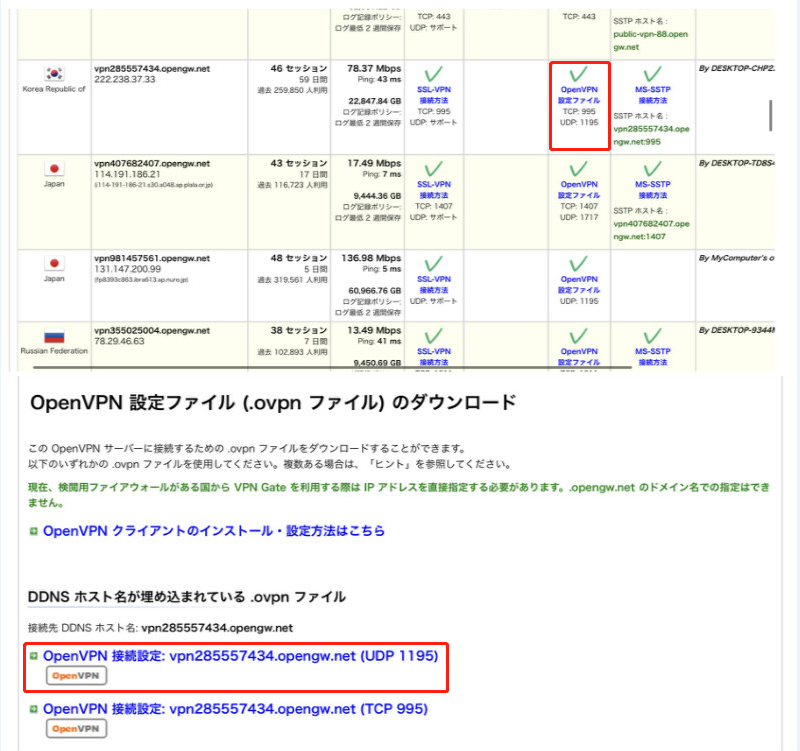Click SSTP hostname vpn285557434.opengw.net:995
Image resolution: width=800 pixels, height=751 pixels.
tap(652, 135)
